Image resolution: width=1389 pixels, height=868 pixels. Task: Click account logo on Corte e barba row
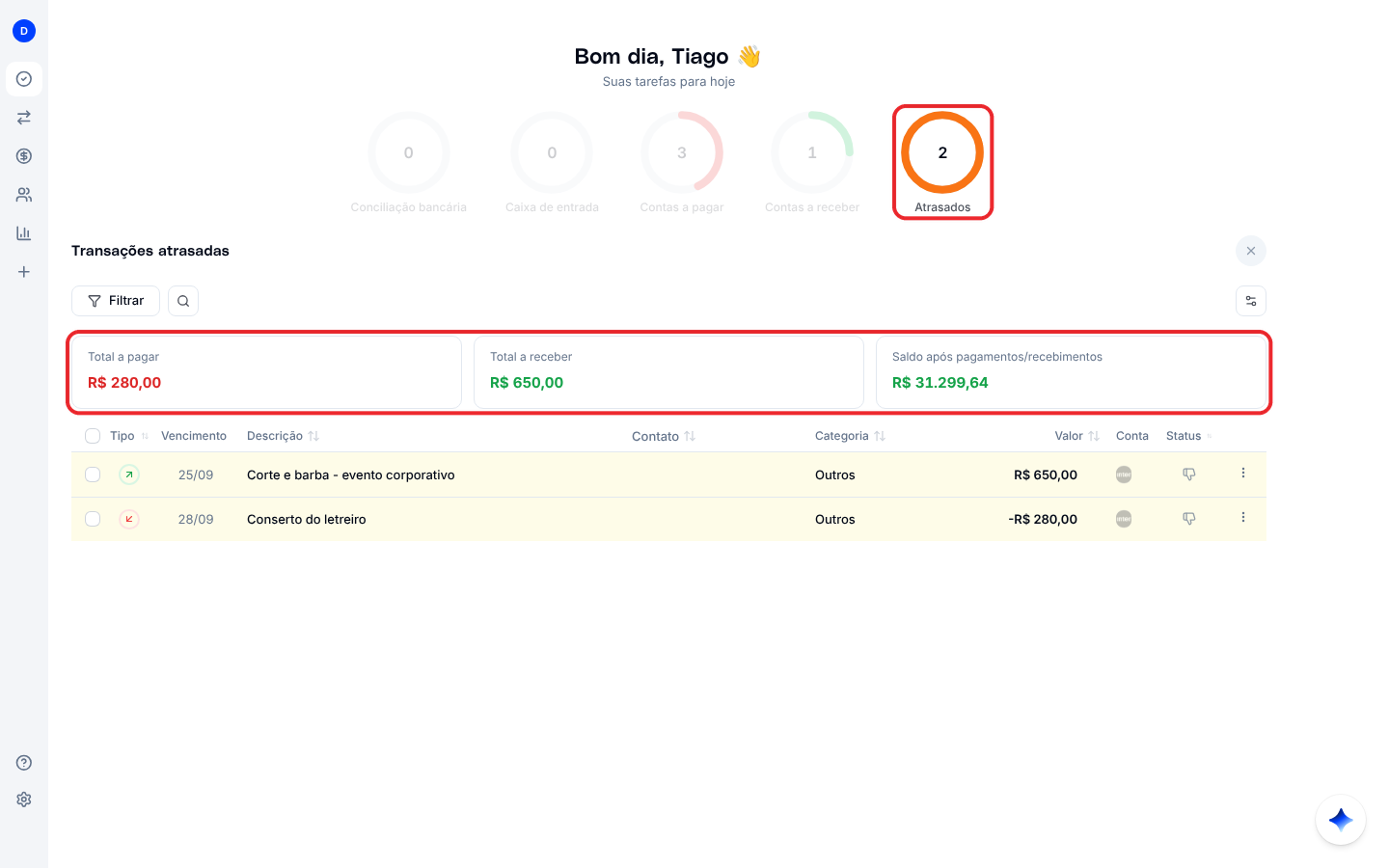(x=1124, y=475)
